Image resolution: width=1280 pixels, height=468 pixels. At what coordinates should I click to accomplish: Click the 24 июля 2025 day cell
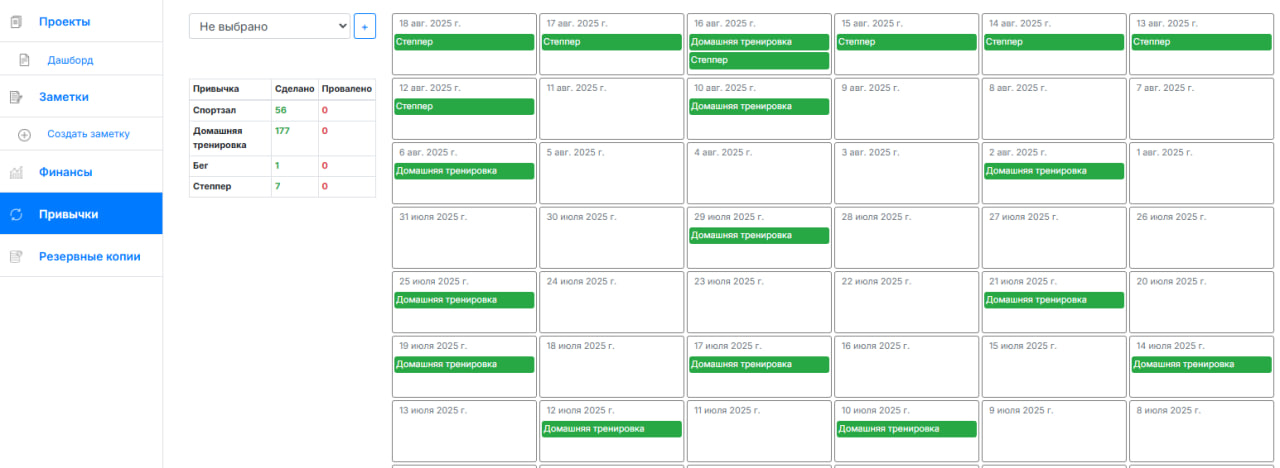coord(612,302)
